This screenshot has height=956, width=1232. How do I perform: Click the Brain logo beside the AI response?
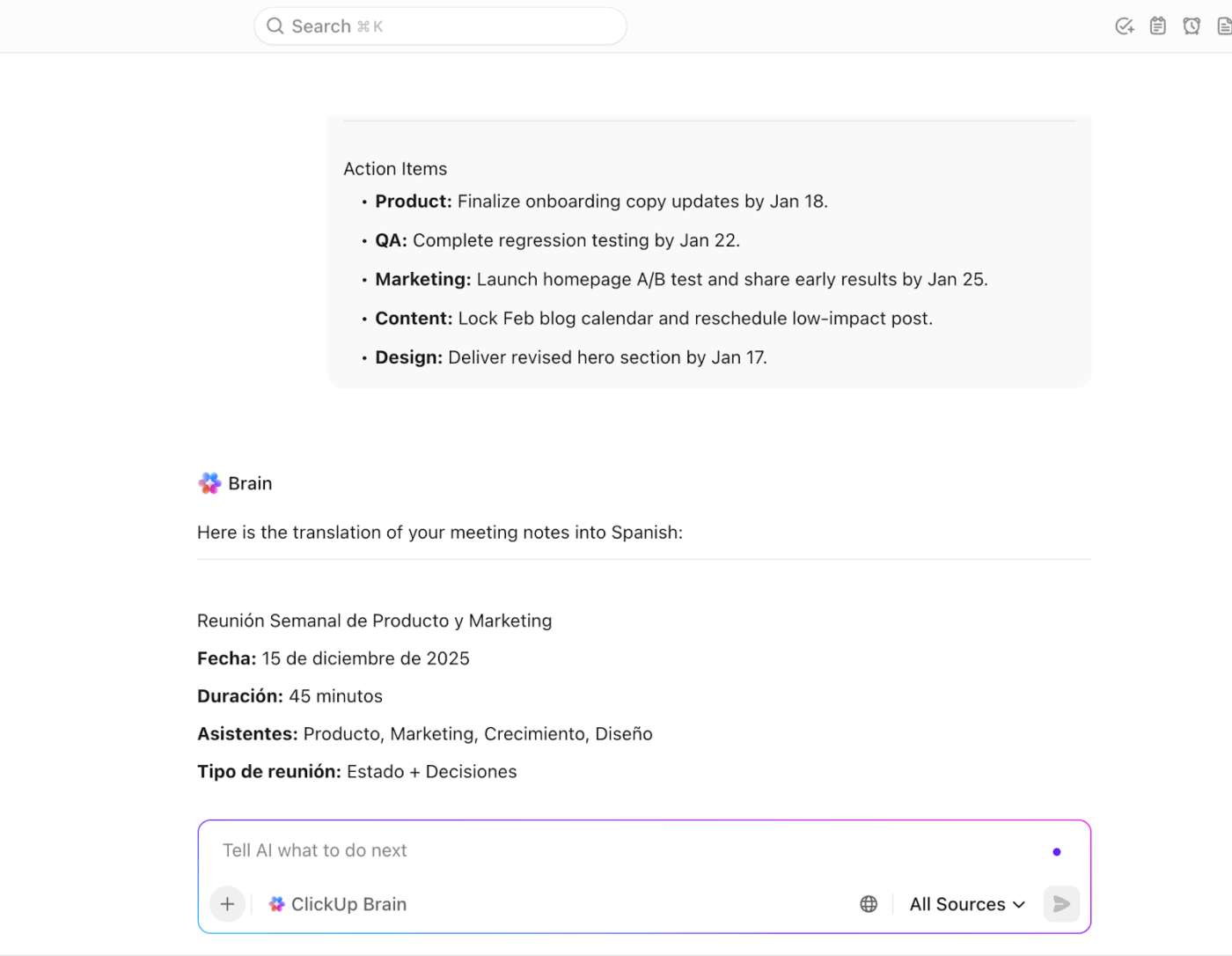[209, 482]
